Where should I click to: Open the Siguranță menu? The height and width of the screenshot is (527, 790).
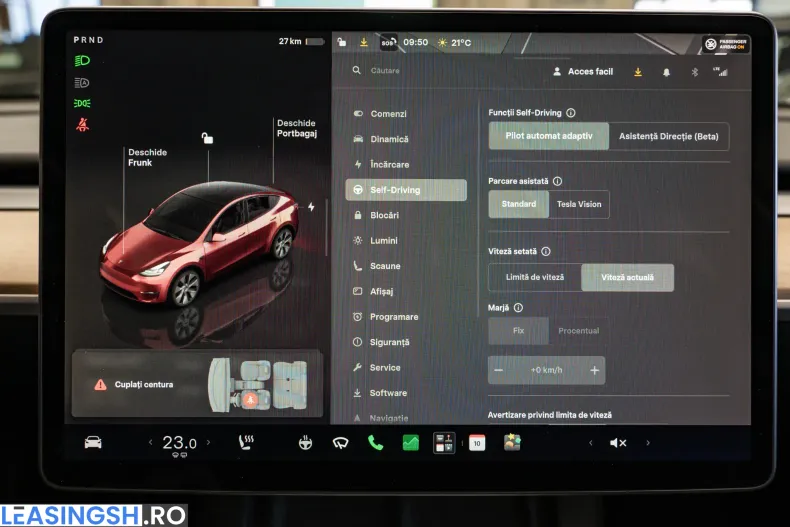(406, 342)
